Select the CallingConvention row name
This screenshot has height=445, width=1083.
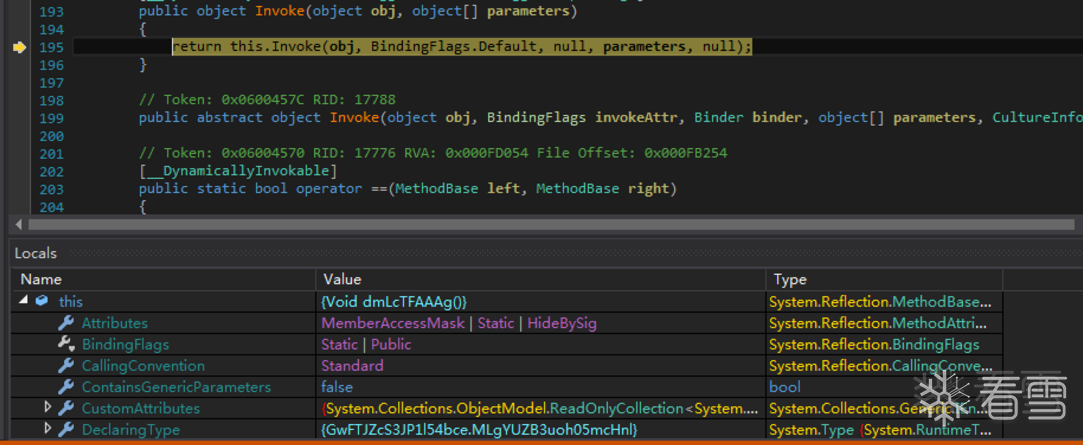click(x=143, y=366)
